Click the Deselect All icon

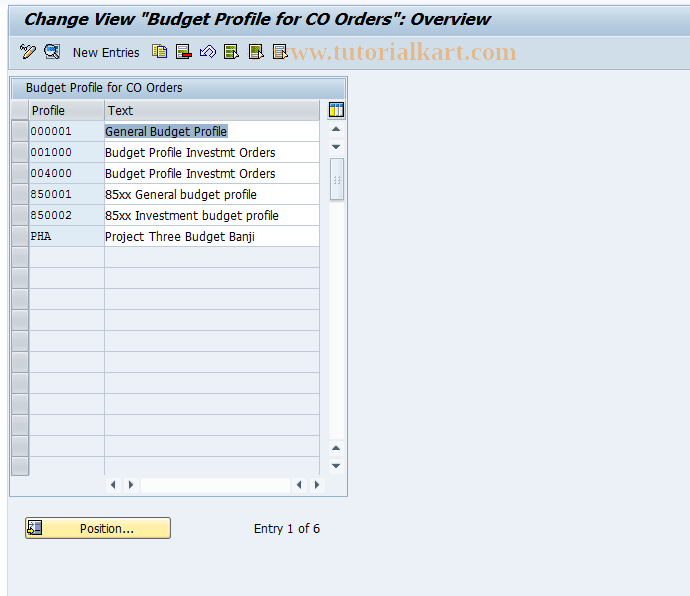point(280,52)
